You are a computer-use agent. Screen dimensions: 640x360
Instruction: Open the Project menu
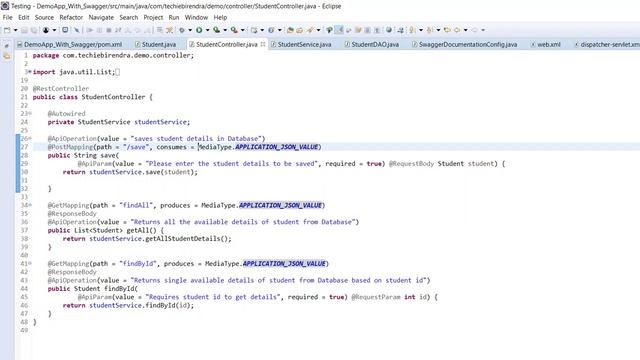[x=153, y=18]
